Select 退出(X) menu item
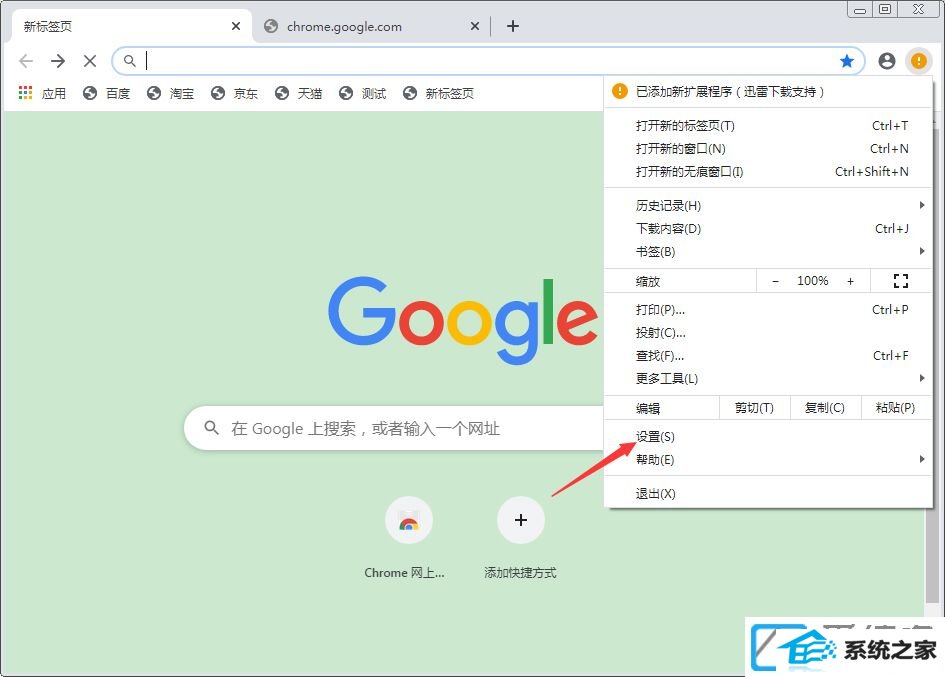The width and height of the screenshot is (945, 677). 768,494
